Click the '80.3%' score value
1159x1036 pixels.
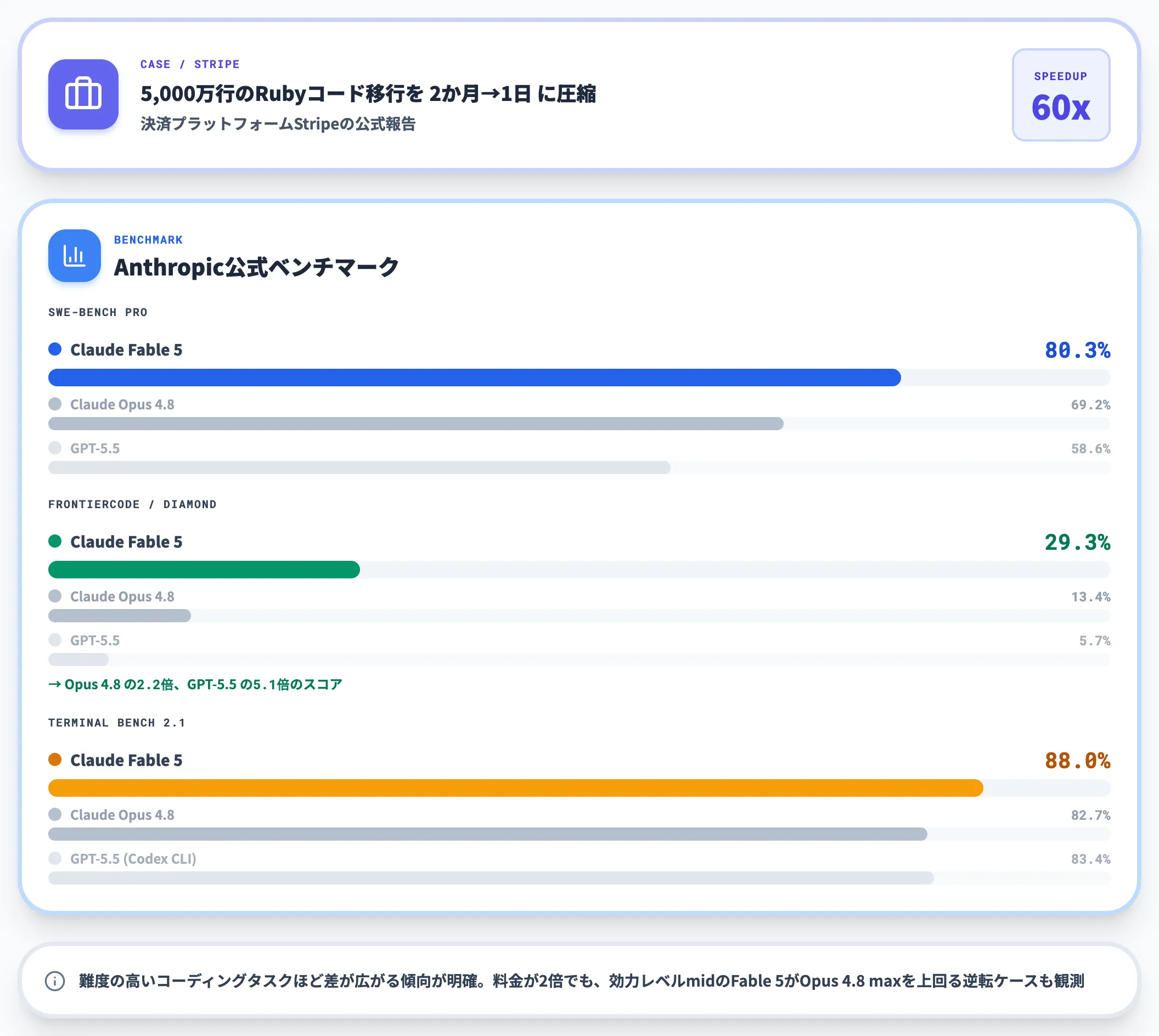click(x=1077, y=350)
